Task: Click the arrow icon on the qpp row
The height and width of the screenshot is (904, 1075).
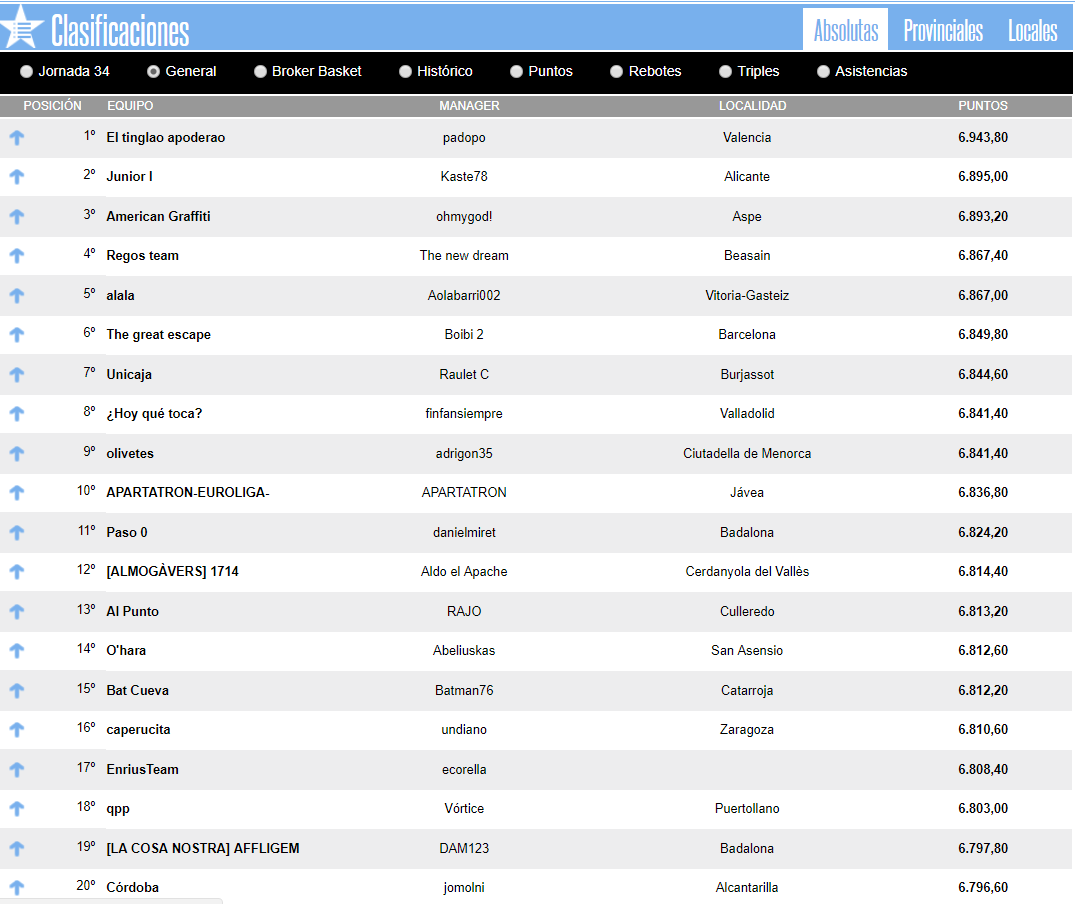Action: [16, 809]
